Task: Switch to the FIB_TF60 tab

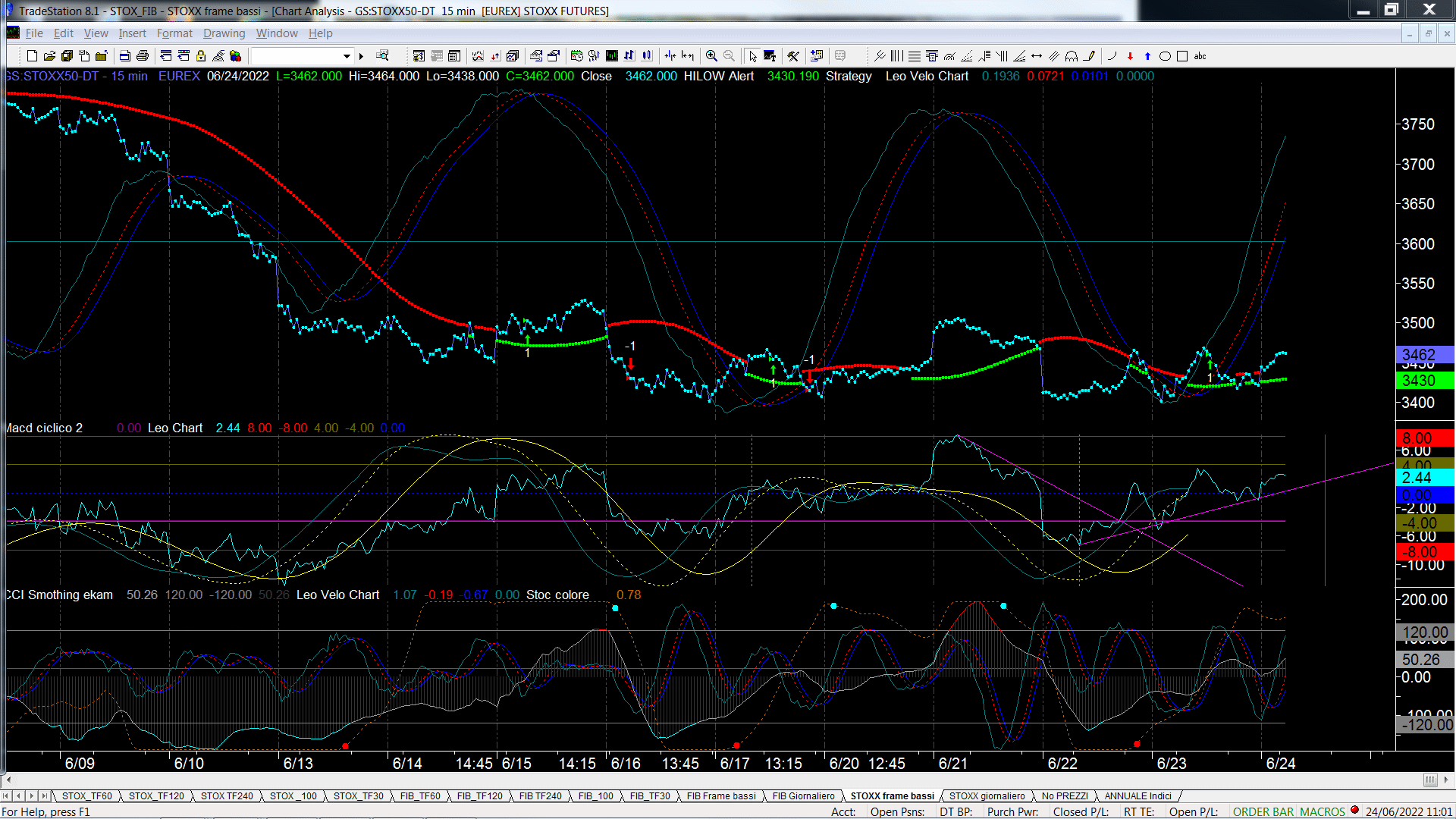Action: [420, 796]
